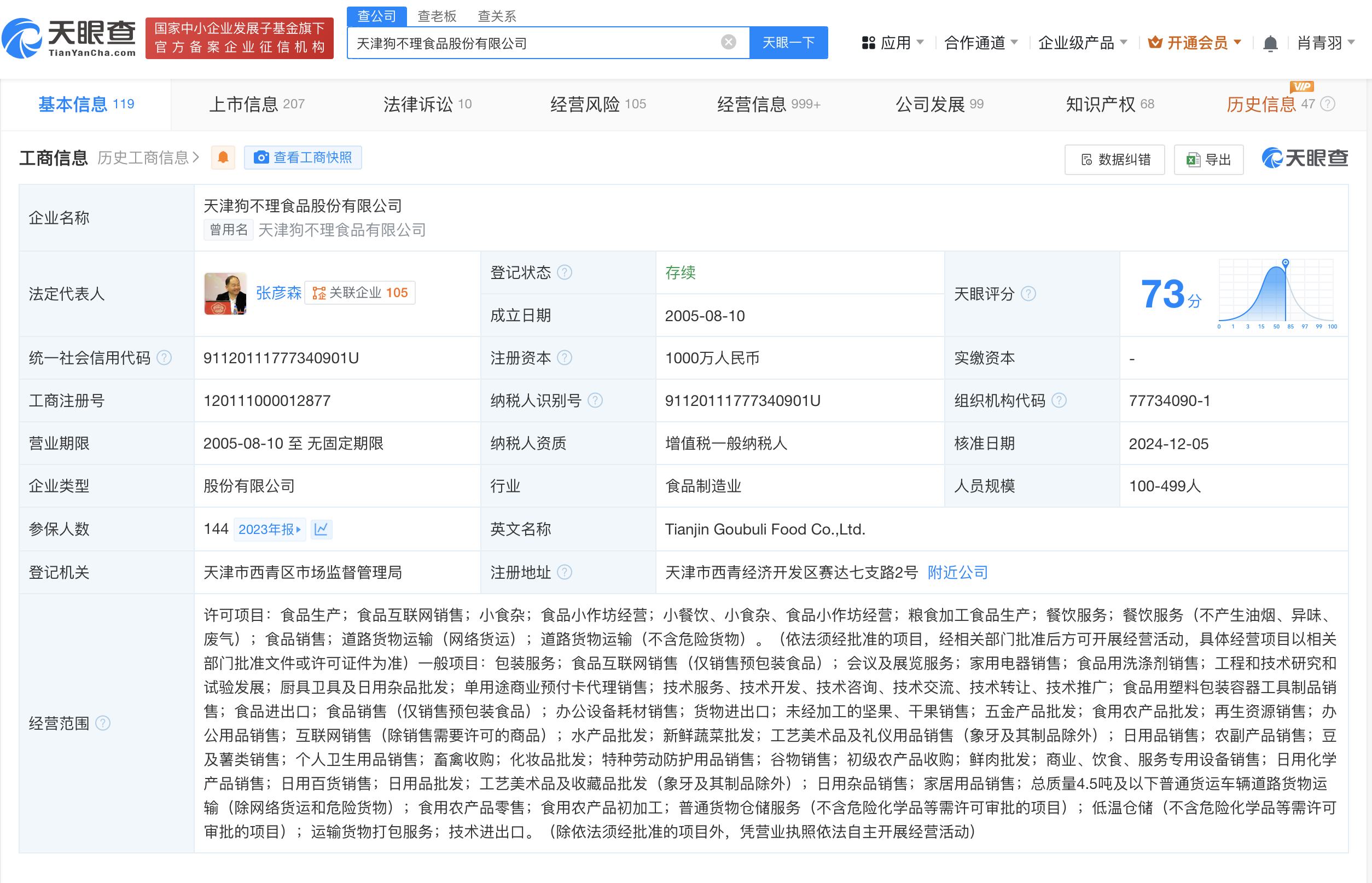Image resolution: width=1372 pixels, height=883 pixels.
Task: Switch to the 法律诉讼 tab
Action: [x=427, y=104]
